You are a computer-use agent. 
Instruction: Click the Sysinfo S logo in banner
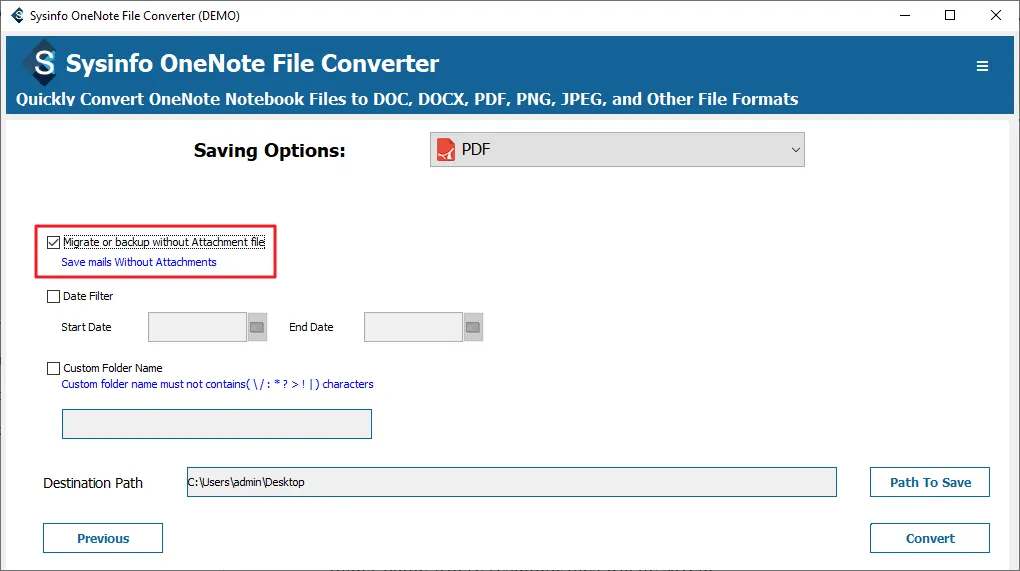tap(43, 63)
